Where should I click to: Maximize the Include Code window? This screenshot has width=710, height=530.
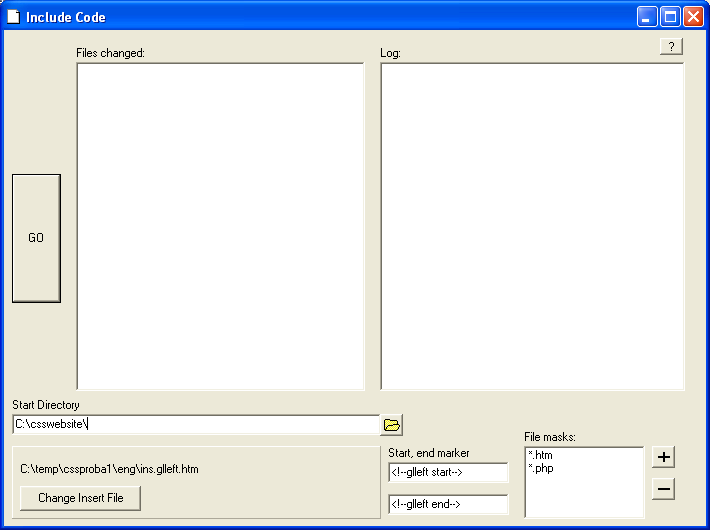point(670,17)
